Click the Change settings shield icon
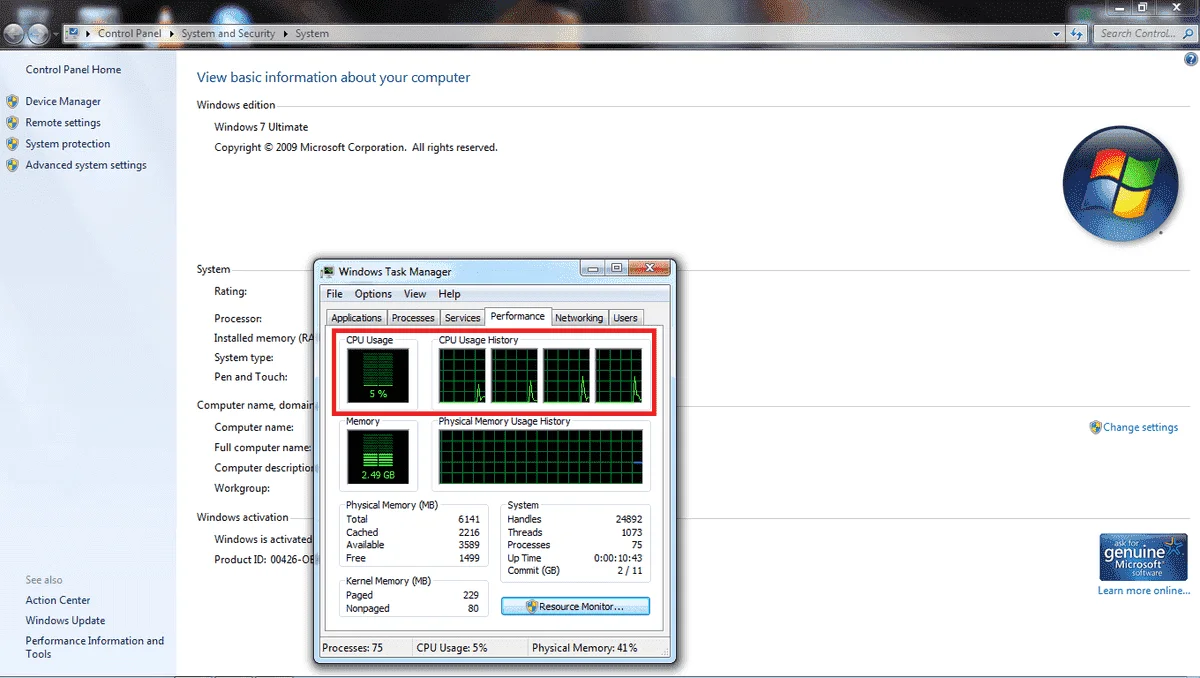Screen dimensions: 1200x678 [x=1095, y=427]
